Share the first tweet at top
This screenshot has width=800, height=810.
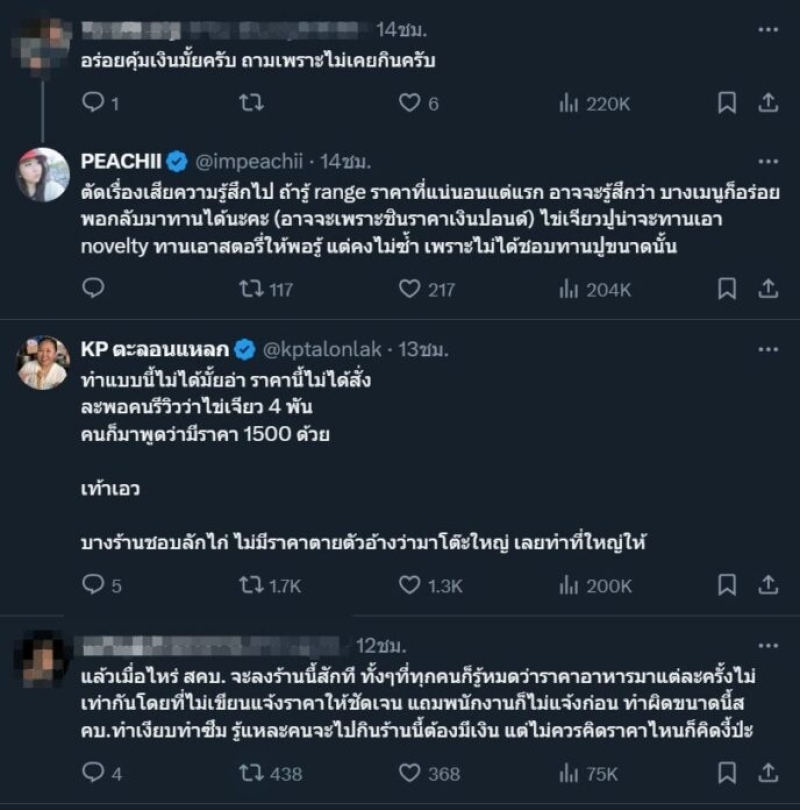(768, 103)
